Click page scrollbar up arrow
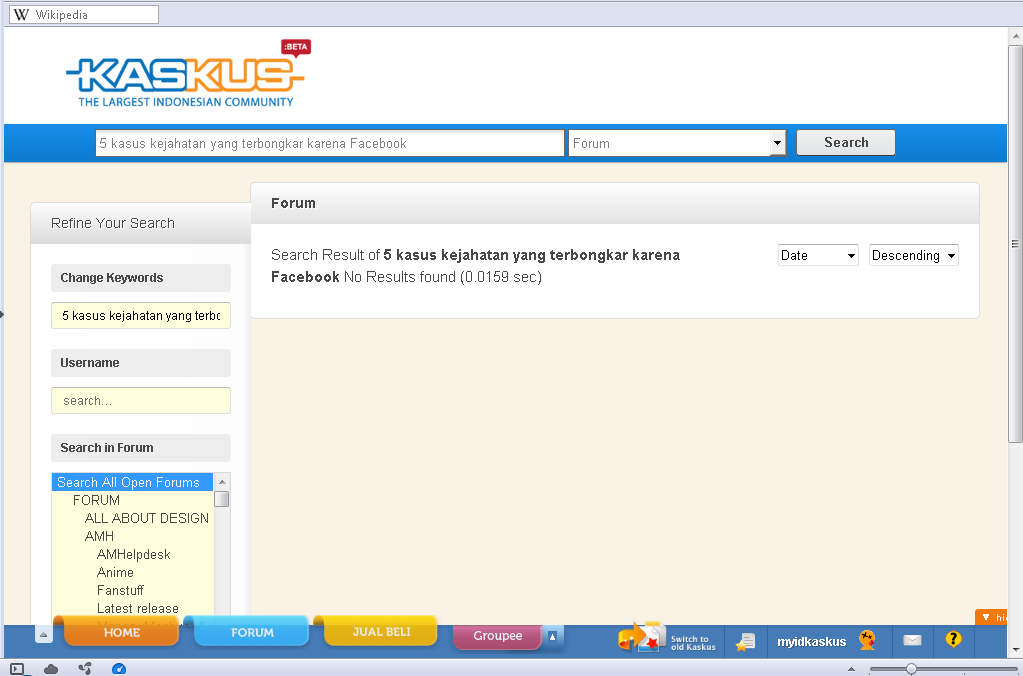This screenshot has width=1023, height=676. (x=1015, y=36)
